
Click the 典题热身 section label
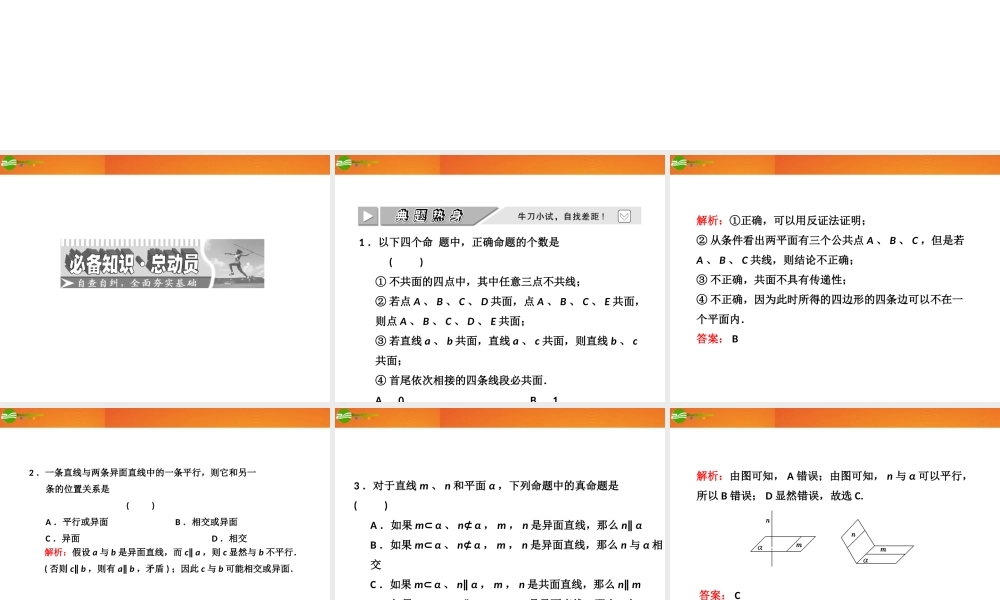[429, 216]
